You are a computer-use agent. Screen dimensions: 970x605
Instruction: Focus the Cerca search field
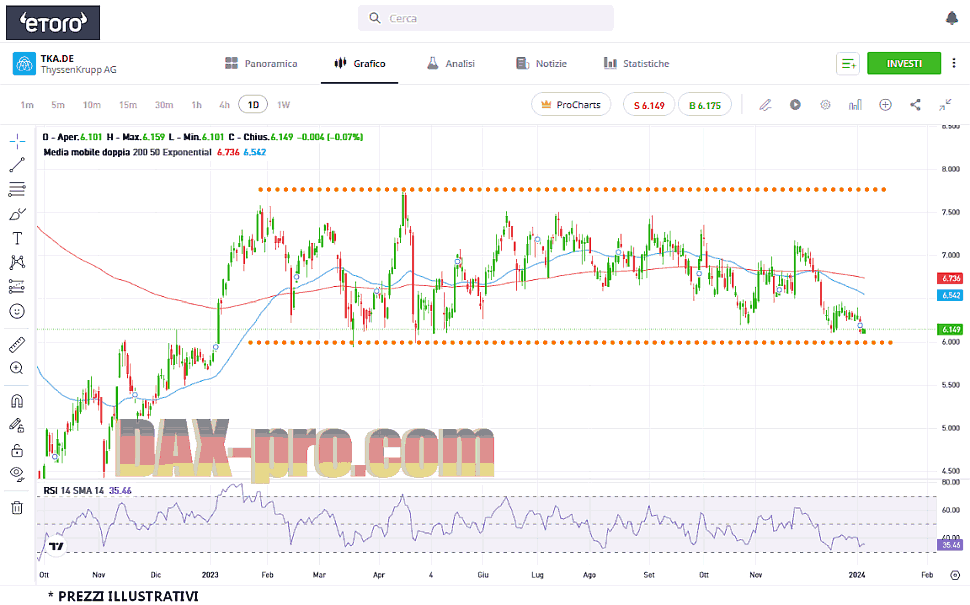click(486, 19)
